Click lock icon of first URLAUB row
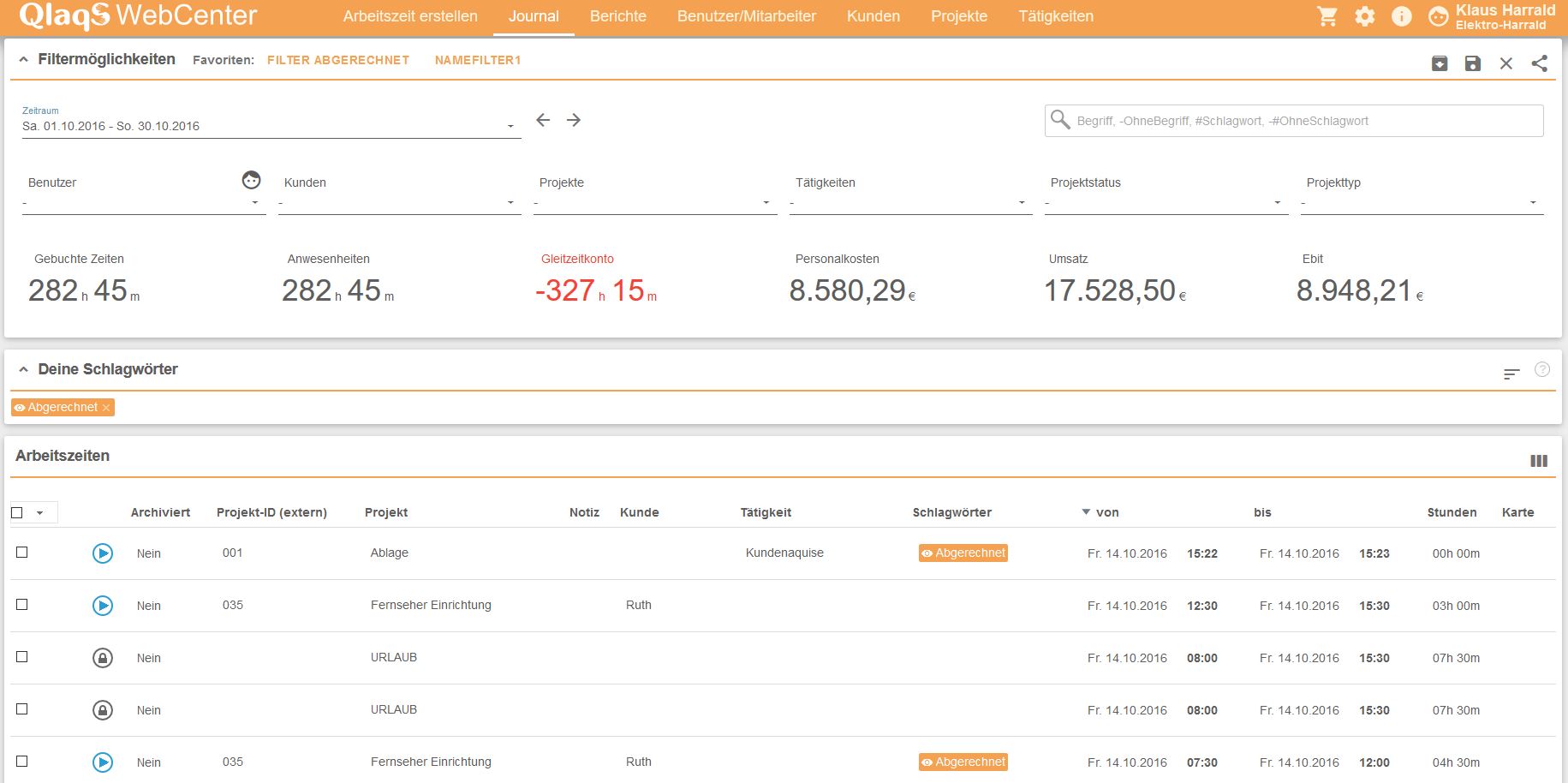The height and width of the screenshot is (783, 1568). pos(103,658)
